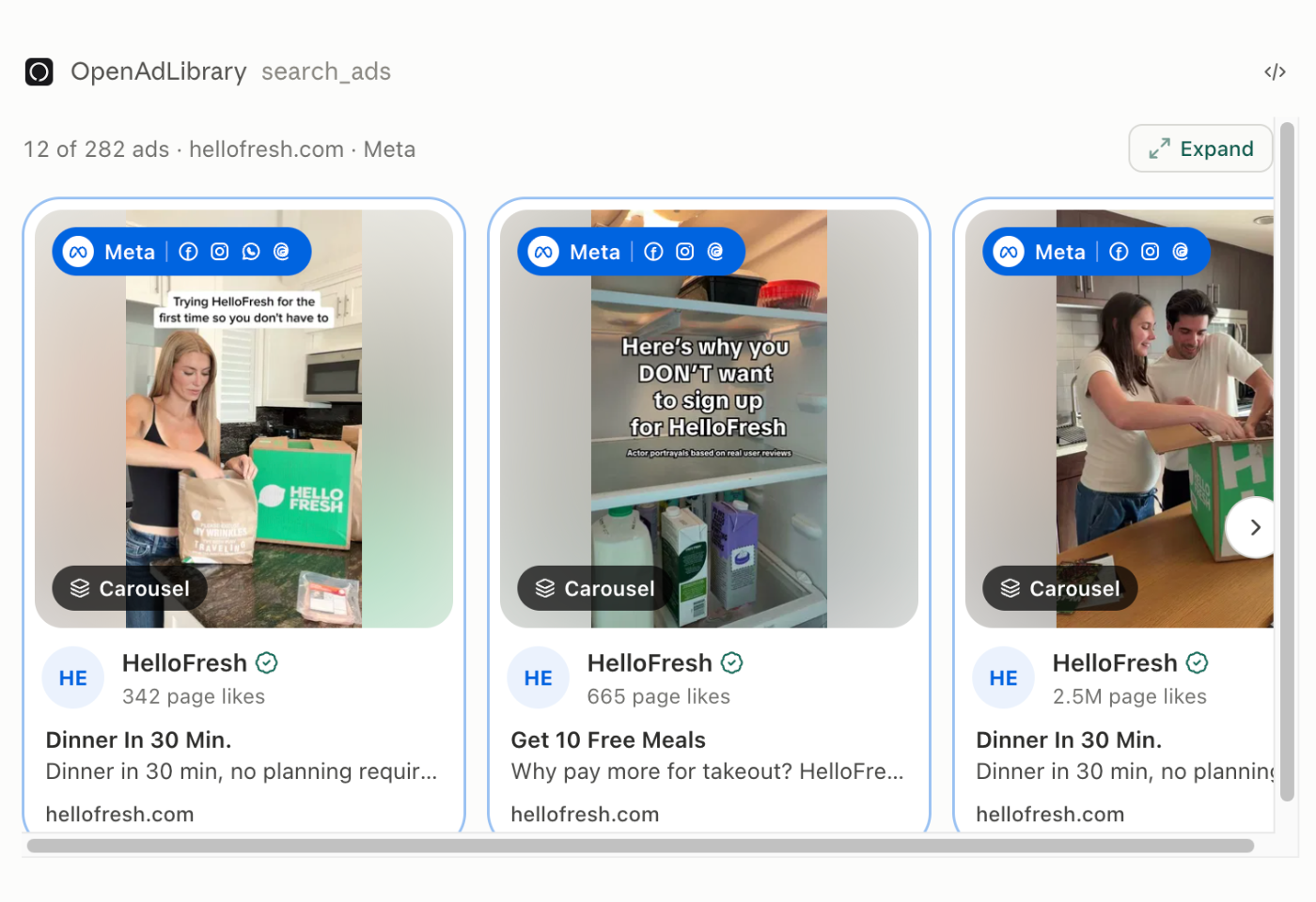The width and height of the screenshot is (1316, 902).
Task: Click Instagram icon on first ad card
Action: coord(219,252)
